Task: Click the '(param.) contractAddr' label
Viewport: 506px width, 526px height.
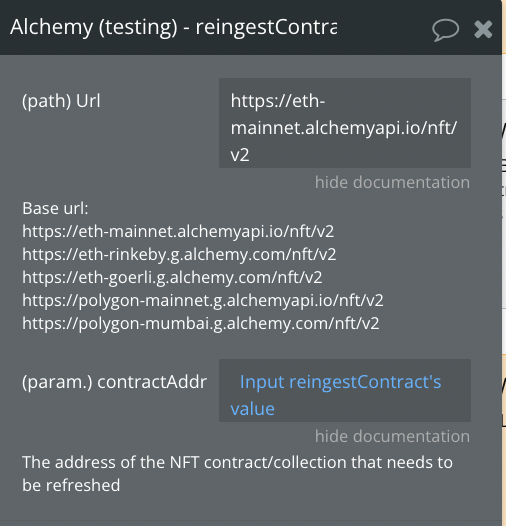Action: click(114, 382)
